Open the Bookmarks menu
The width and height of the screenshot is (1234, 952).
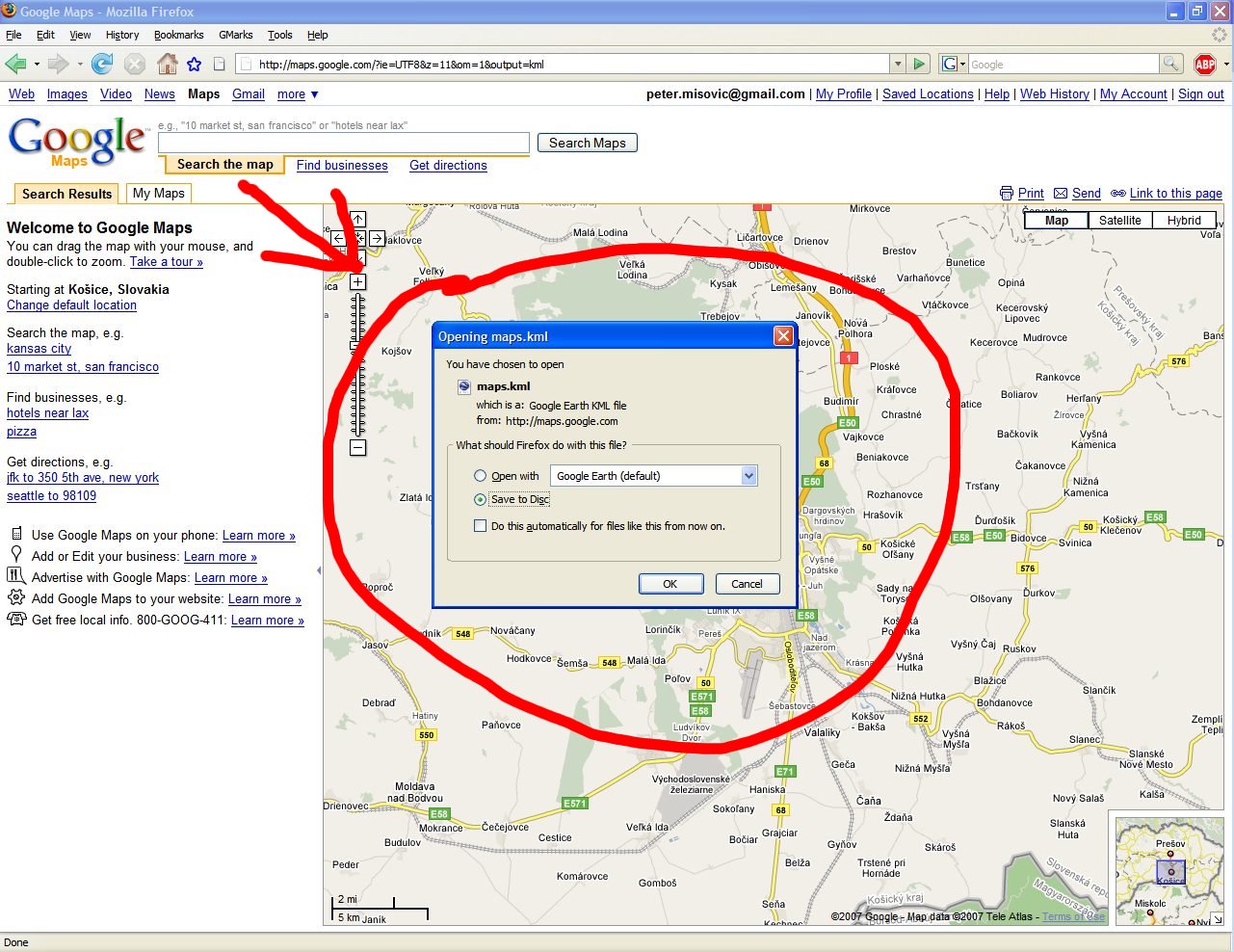[x=178, y=35]
